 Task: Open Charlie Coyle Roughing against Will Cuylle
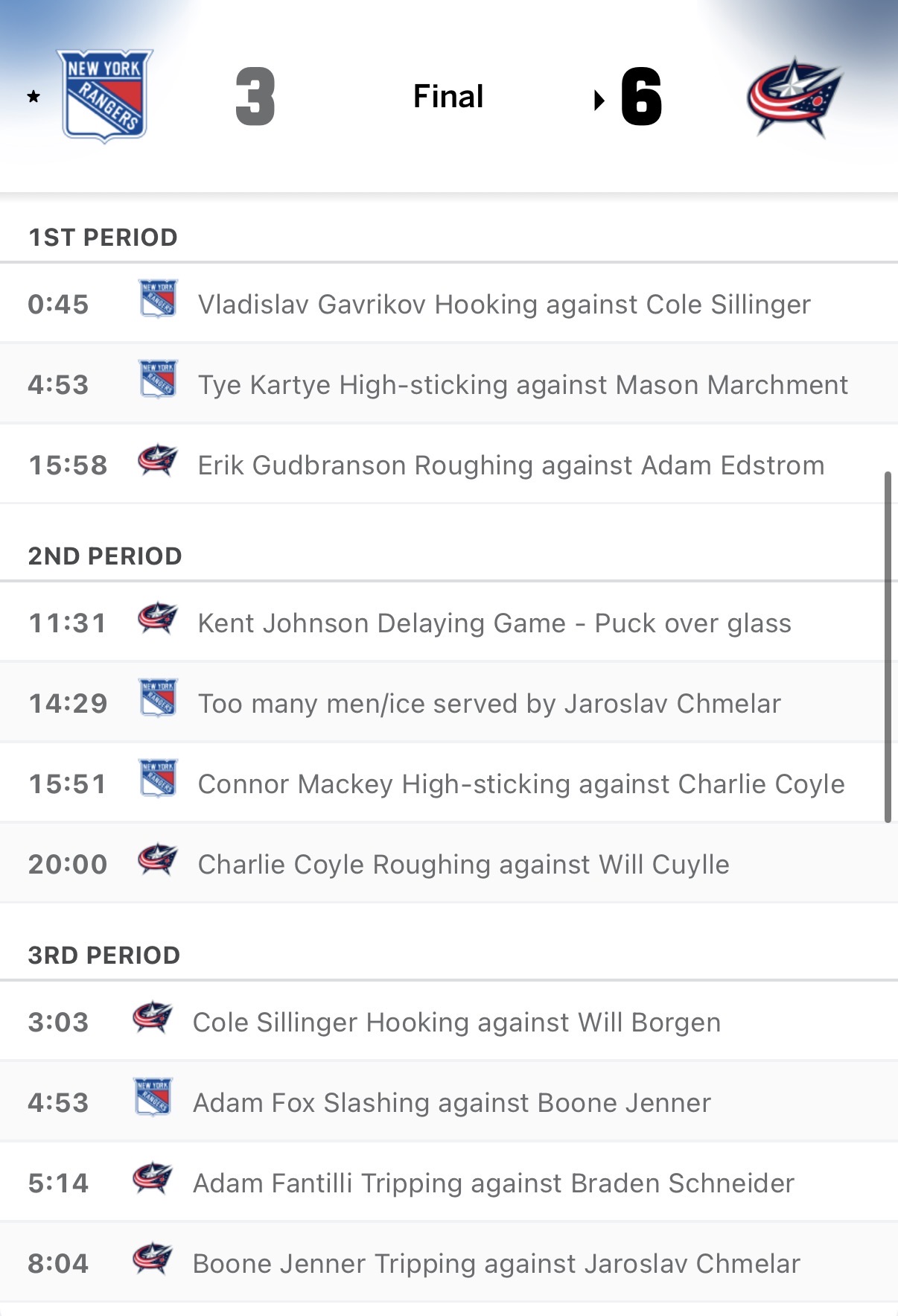(463, 865)
